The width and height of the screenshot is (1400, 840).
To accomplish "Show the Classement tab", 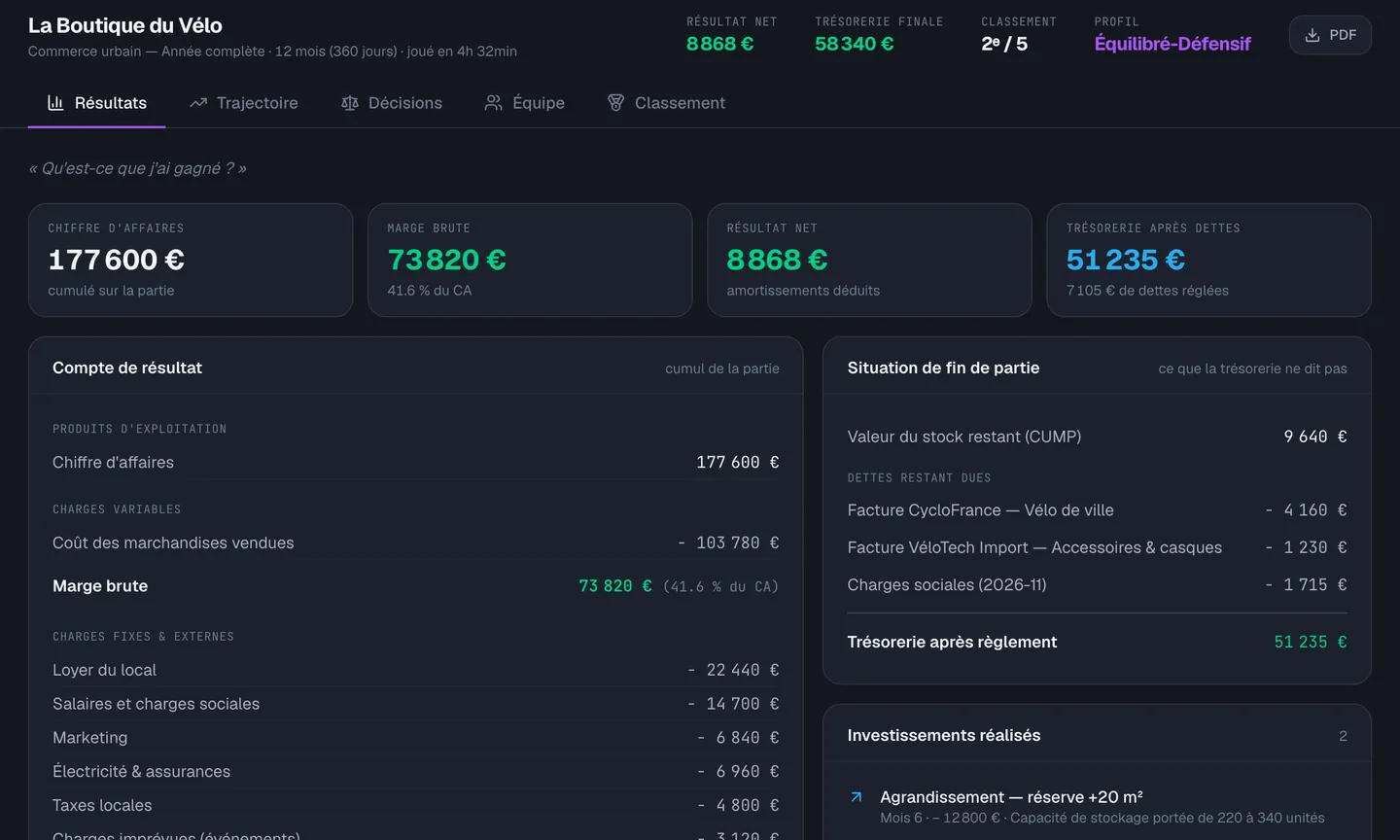I will tap(667, 103).
